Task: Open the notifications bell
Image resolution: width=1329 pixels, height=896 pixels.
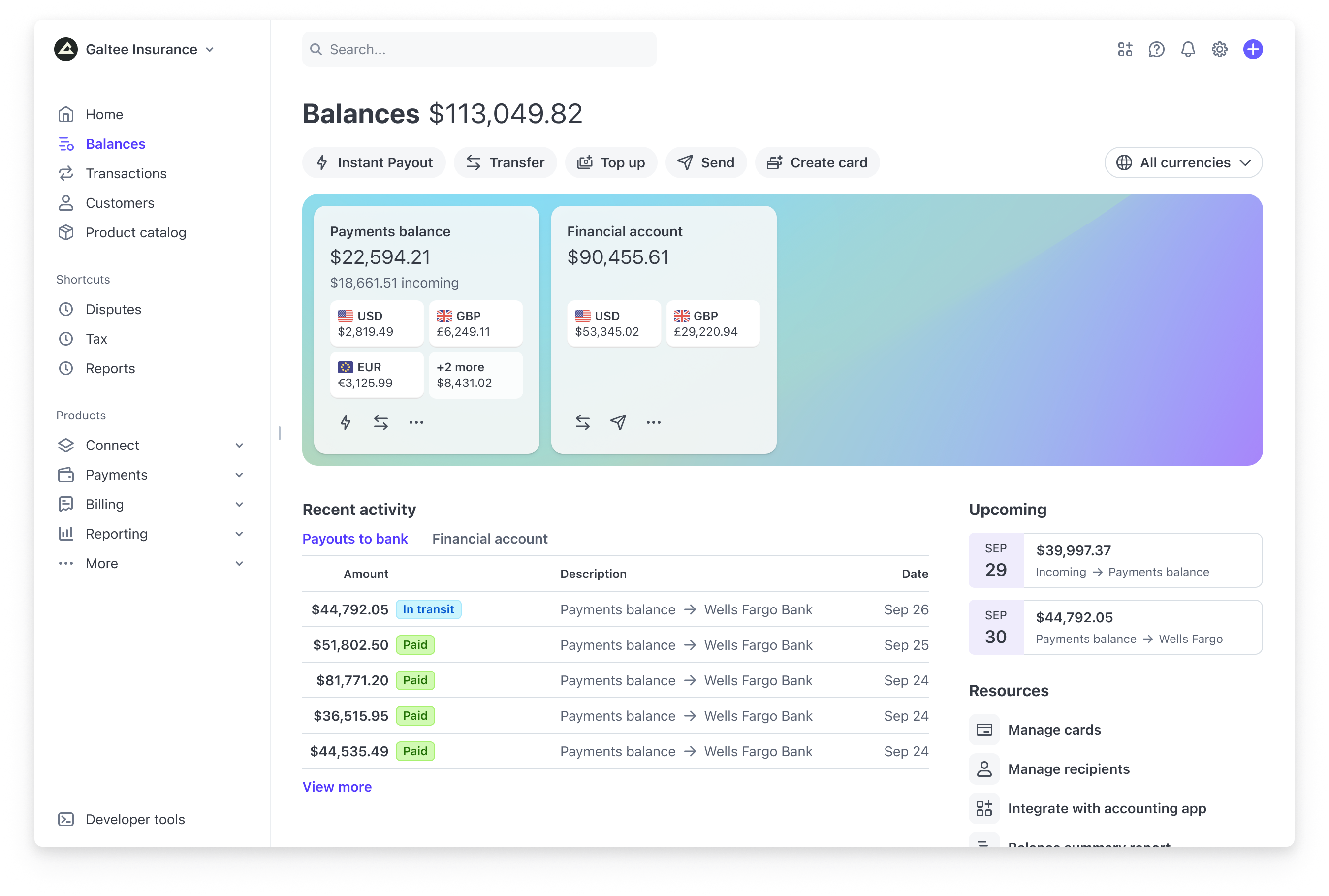Action: pyautogui.click(x=1187, y=49)
